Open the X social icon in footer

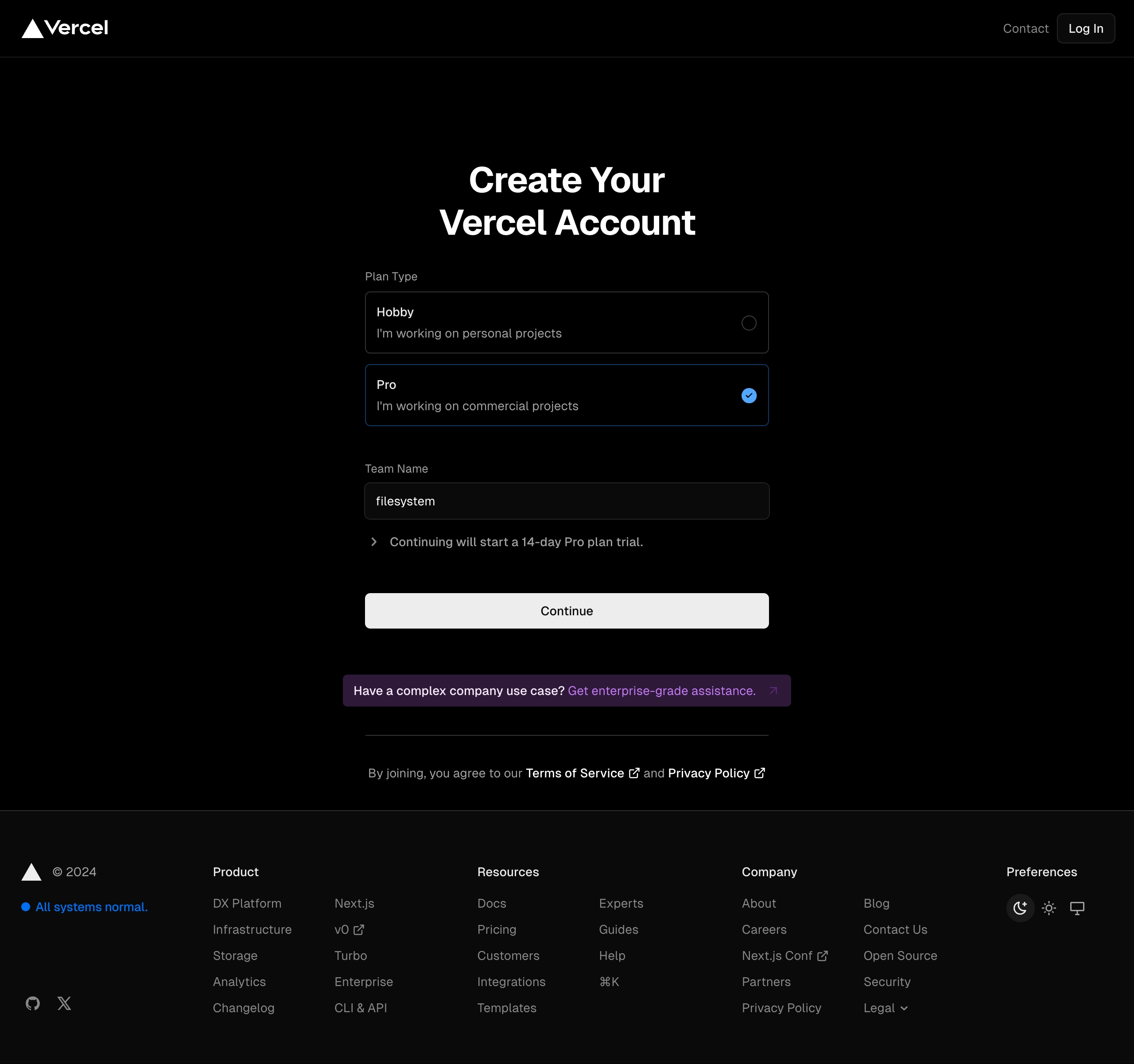click(65, 1003)
